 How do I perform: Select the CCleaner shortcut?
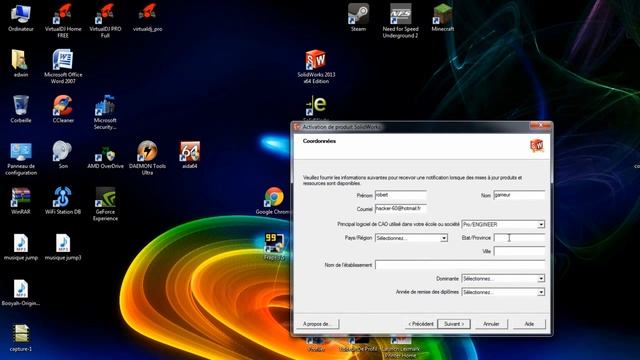click(63, 109)
